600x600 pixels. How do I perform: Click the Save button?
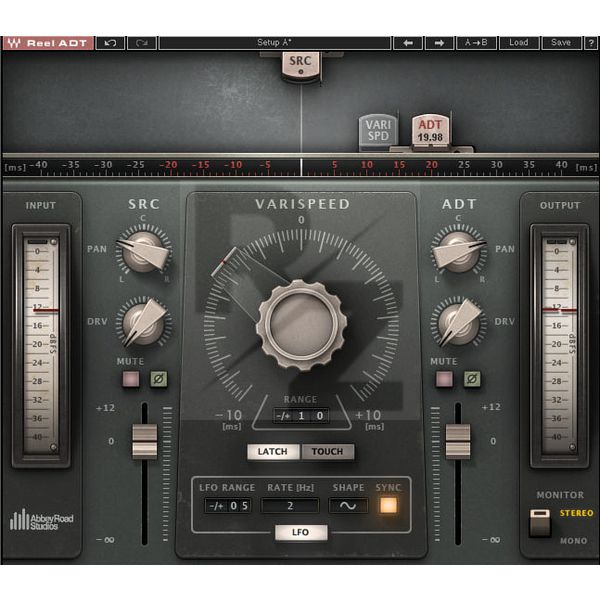pyautogui.click(x=561, y=43)
